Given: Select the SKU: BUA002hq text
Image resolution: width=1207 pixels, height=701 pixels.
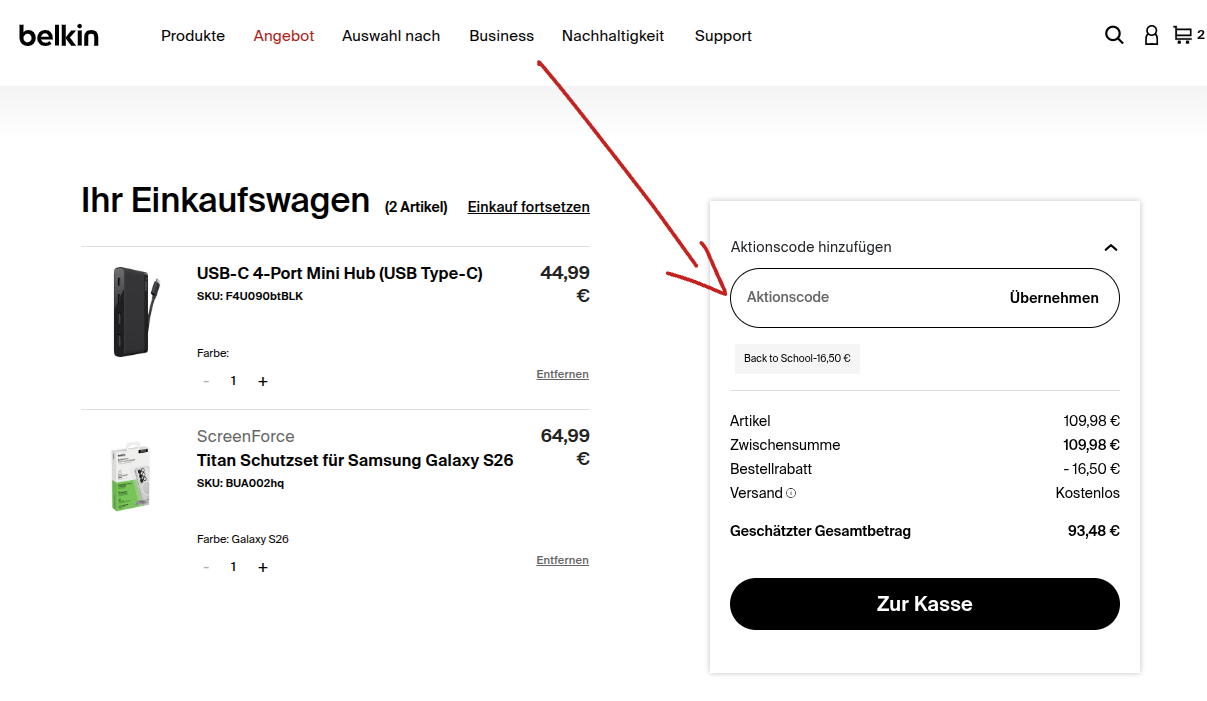Looking at the screenshot, I should click(x=241, y=483).
